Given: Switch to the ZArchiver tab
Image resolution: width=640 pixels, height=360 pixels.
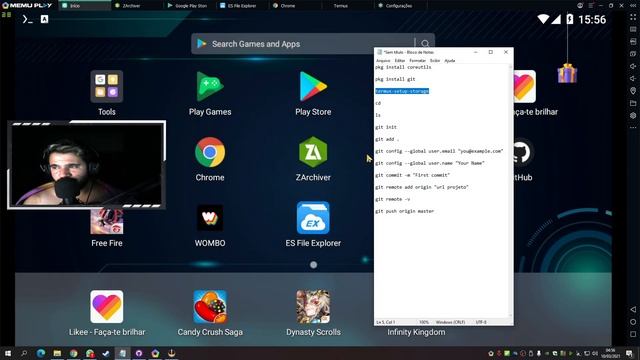Looking at the screenshot, I should click(x=137, y=6).
